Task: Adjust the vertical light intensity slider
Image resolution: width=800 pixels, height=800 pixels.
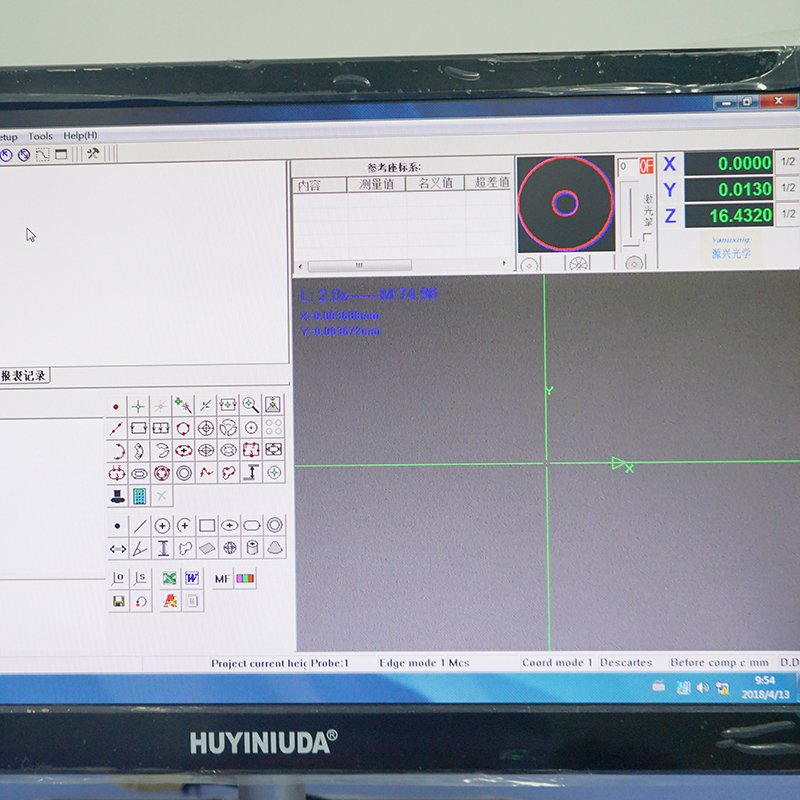Action: (x=630, y=214)
